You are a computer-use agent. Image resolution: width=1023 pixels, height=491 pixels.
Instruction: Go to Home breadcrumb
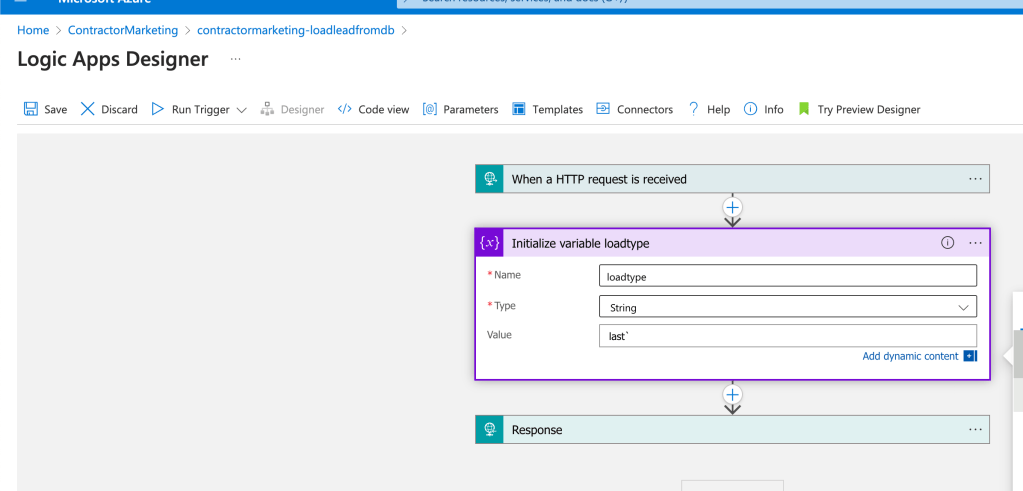33,30
